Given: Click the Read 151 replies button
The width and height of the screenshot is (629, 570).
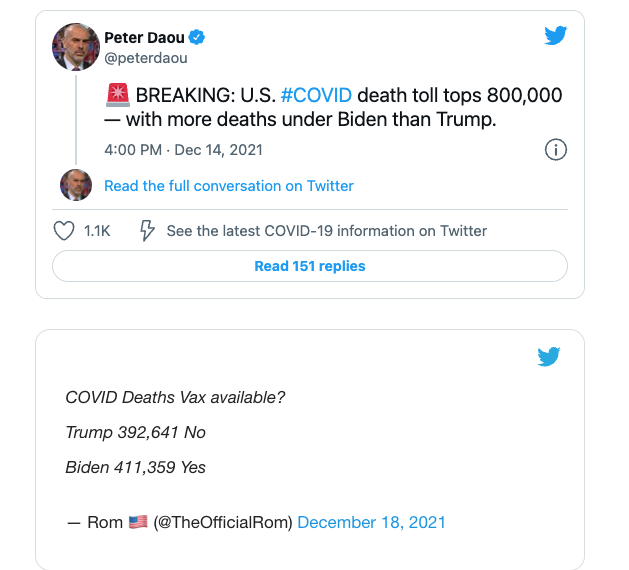Looking at the screenshot, I should tap(310, 266).
